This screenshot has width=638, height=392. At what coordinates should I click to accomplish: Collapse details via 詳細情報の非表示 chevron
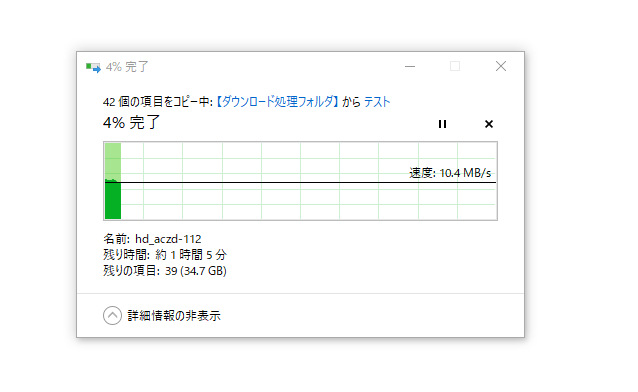(x=112, y=315)
